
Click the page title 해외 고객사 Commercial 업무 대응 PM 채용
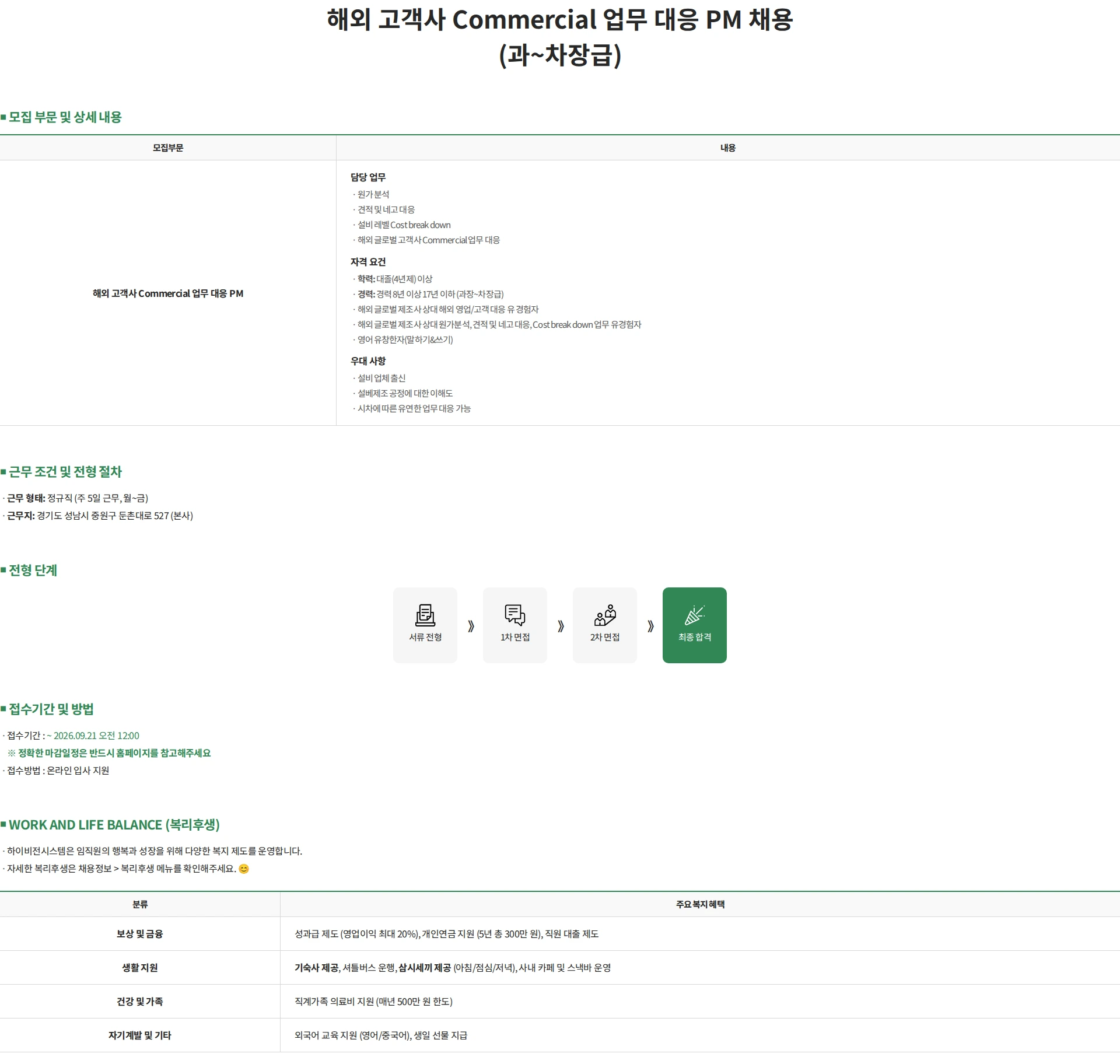pyautogui.click(x=560, y=19)
